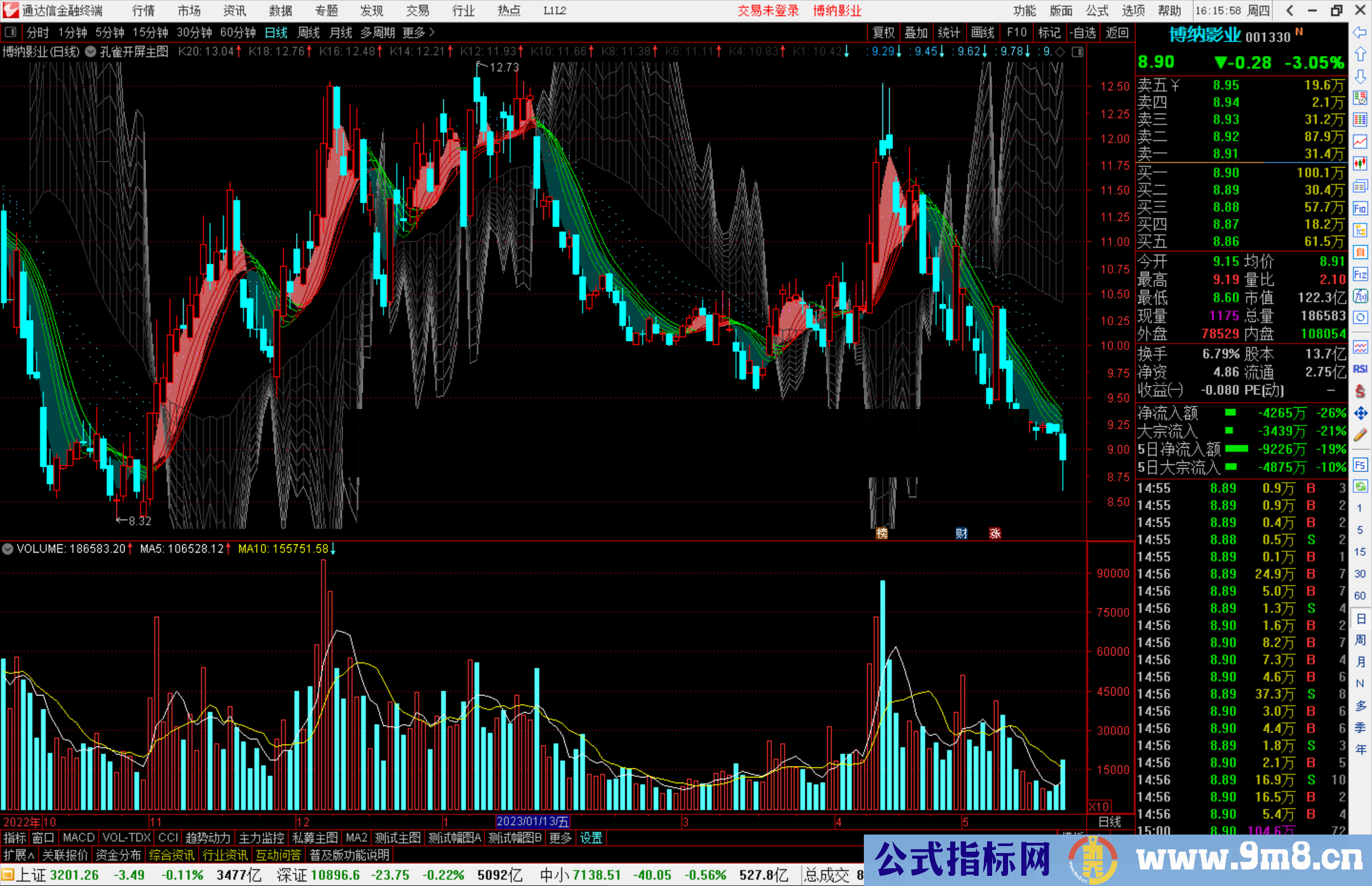Click the 2023/01/13 date marker on timeline
Image resolution: width=1372 pixels, height=886 pixels.
coord(532,822)
